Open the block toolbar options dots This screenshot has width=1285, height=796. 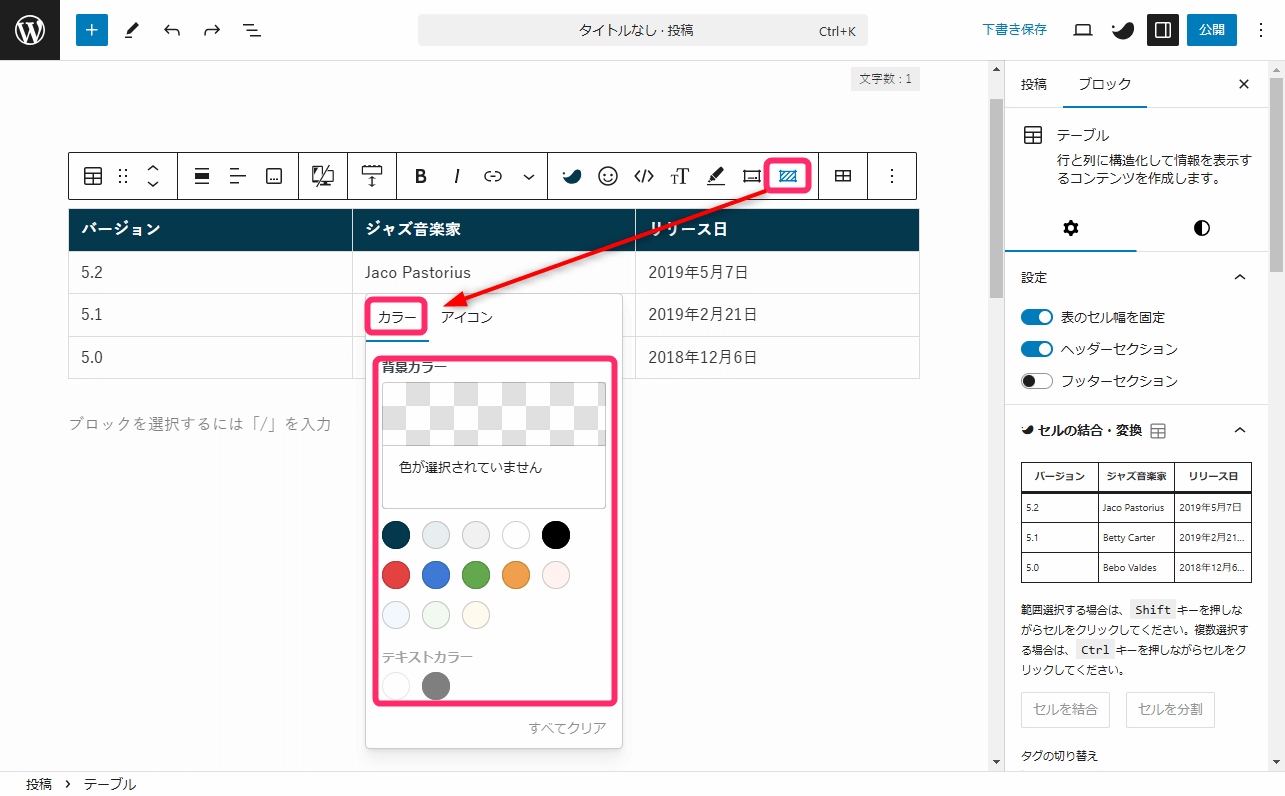click(x=893, y=176)
